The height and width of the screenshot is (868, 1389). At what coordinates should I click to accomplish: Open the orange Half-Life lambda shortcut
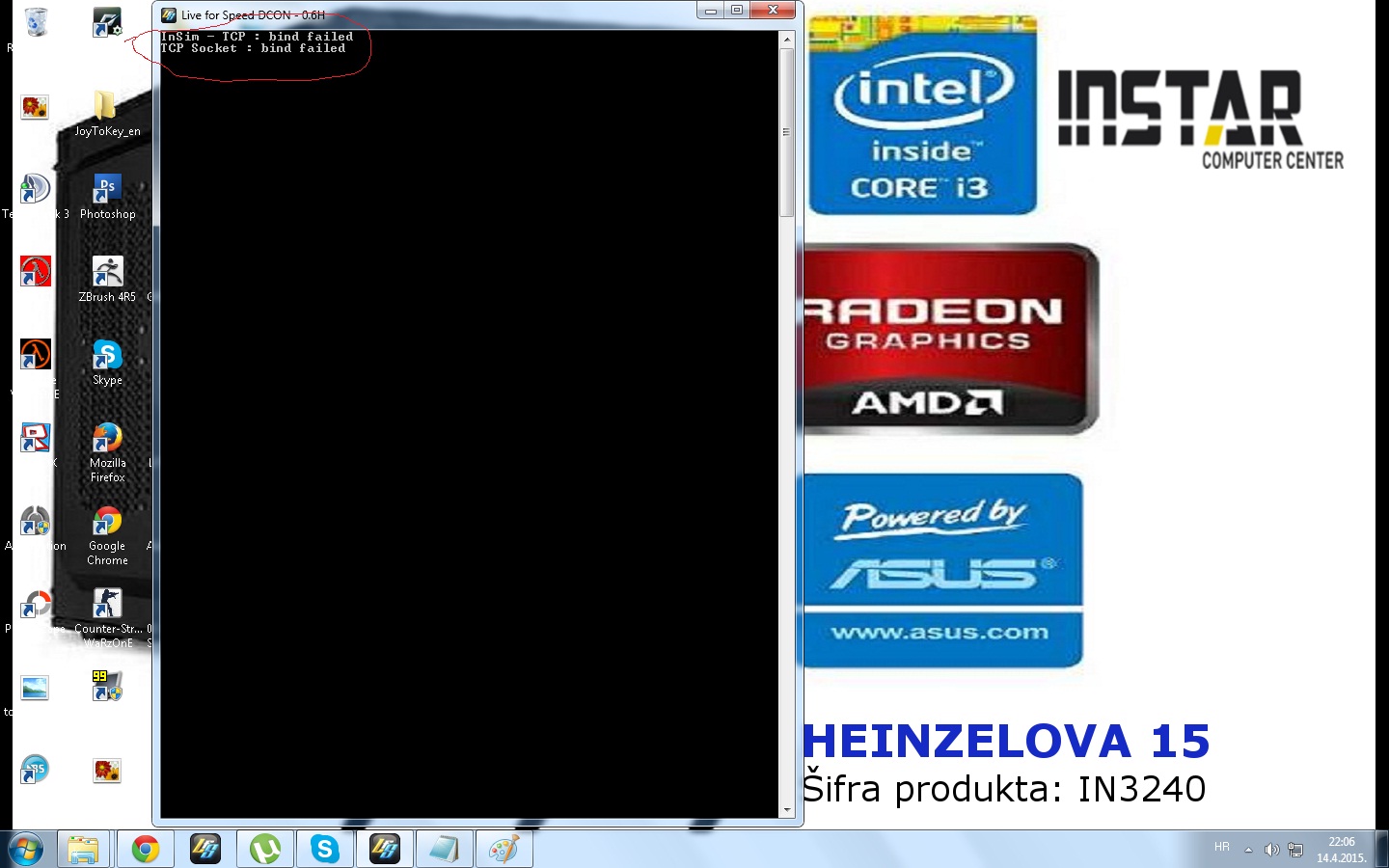pyautogui.click(x=36, y=354)
